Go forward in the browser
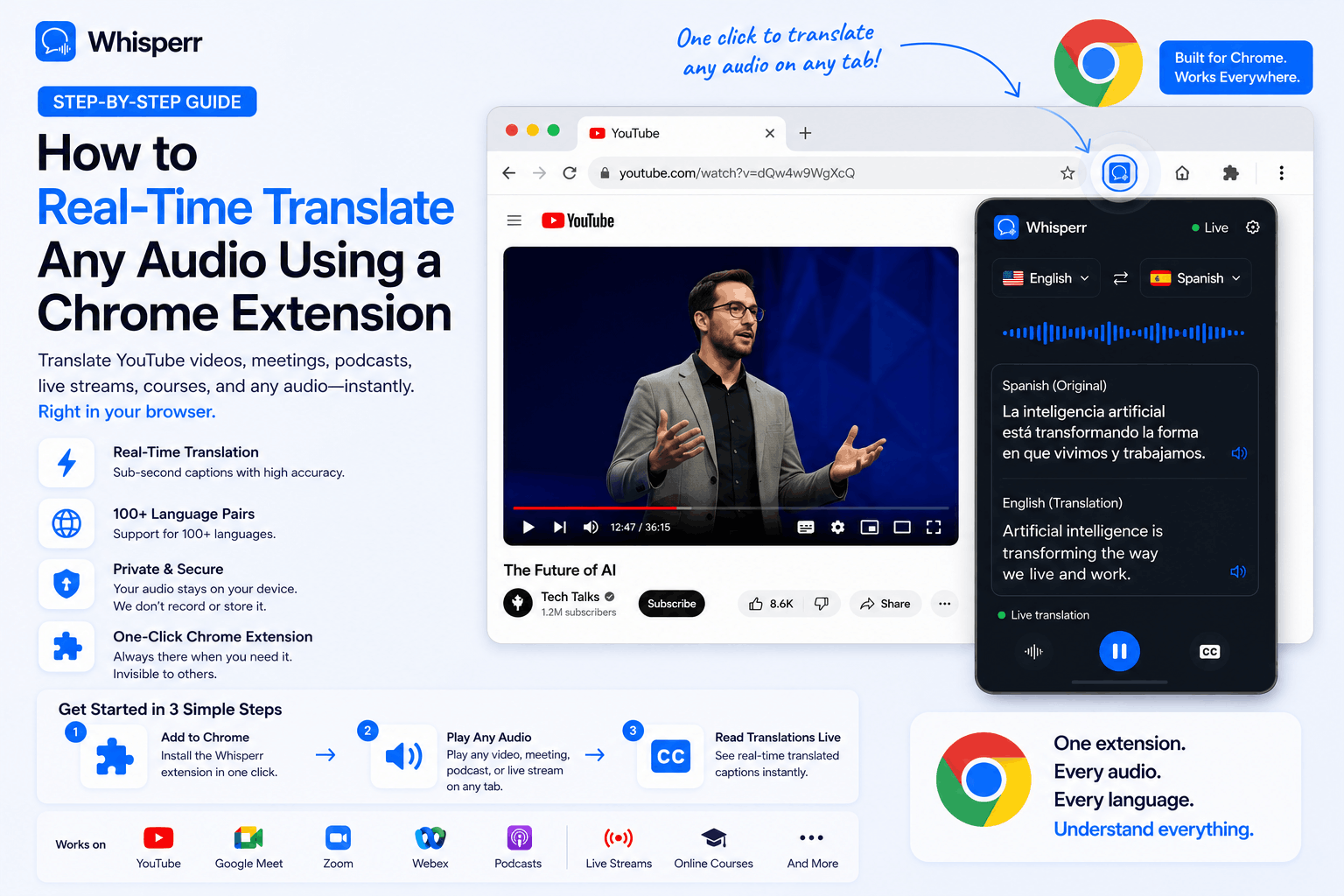 [539, 173]
